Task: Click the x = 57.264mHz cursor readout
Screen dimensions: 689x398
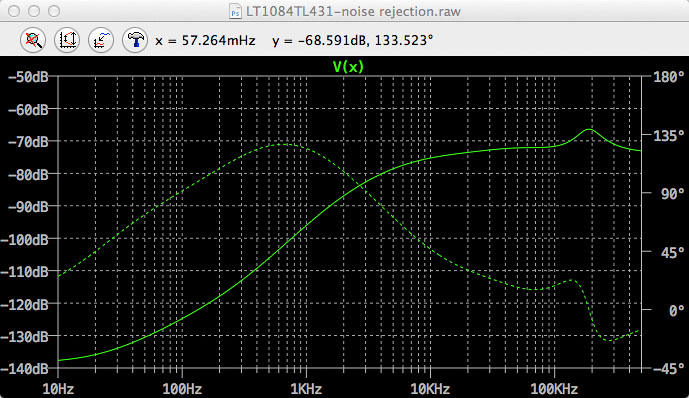Action: pyautogui.click(x=205, y=40)
